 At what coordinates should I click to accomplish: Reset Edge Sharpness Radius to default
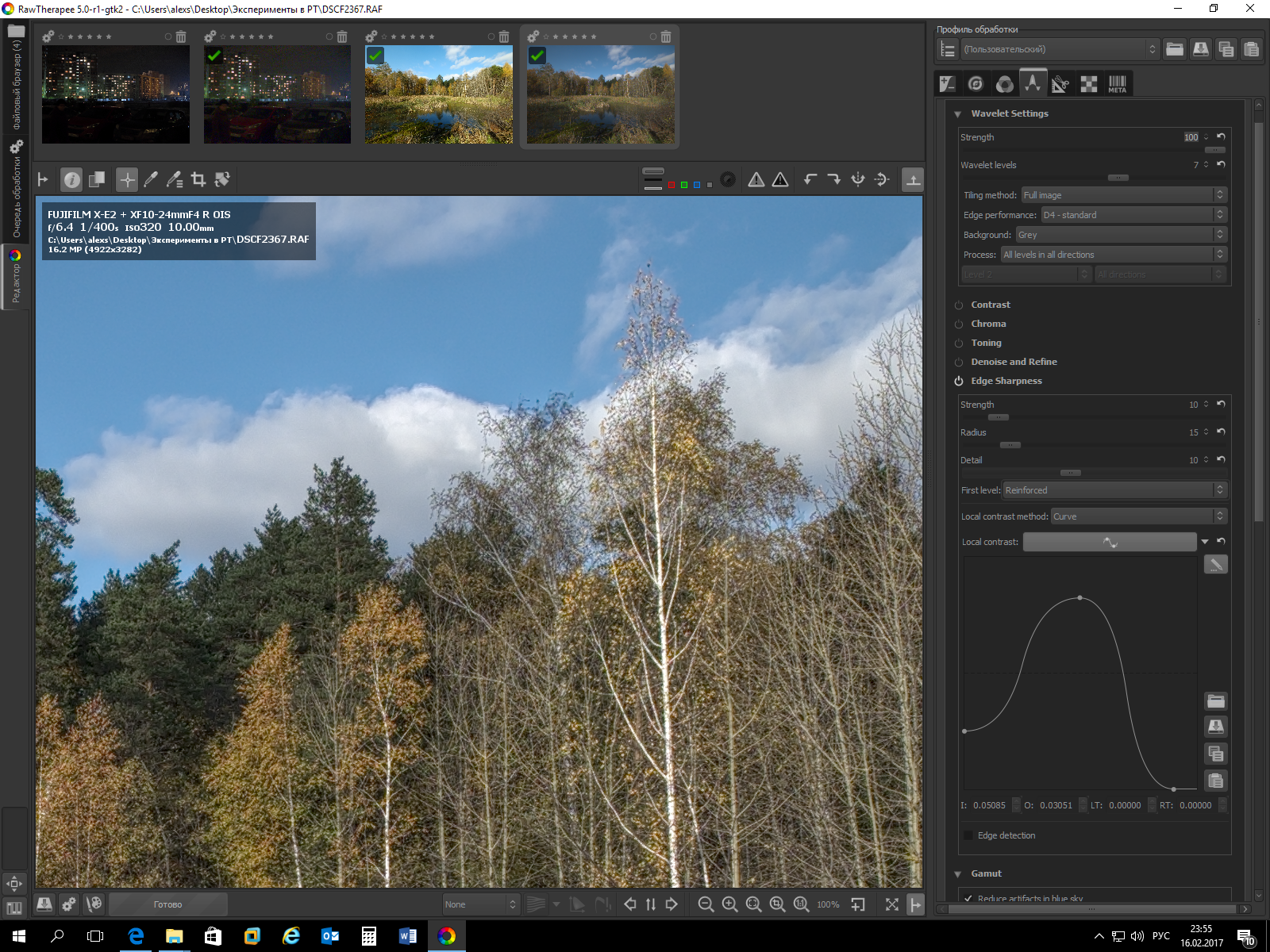(1221, 432)
